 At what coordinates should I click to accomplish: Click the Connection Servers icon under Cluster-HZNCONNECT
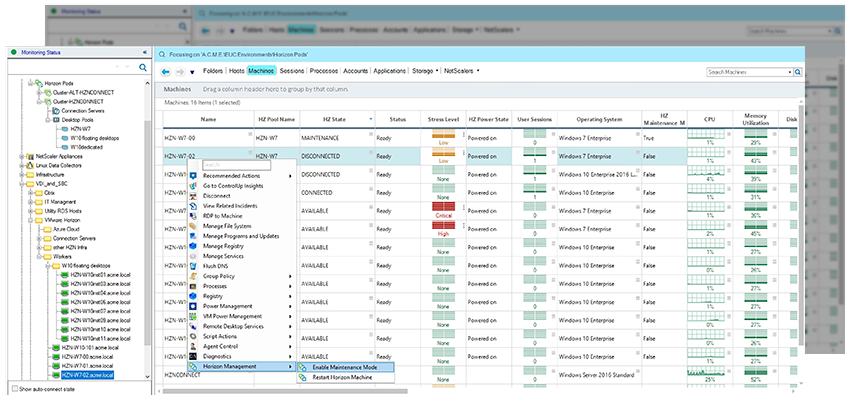pos(56,111)
